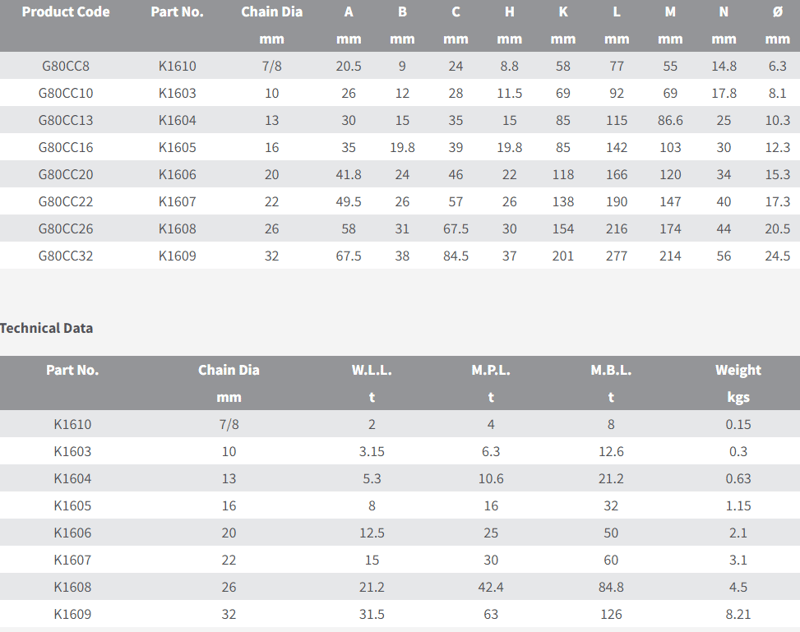Select product code G80CC32

(x=66, y=256)
